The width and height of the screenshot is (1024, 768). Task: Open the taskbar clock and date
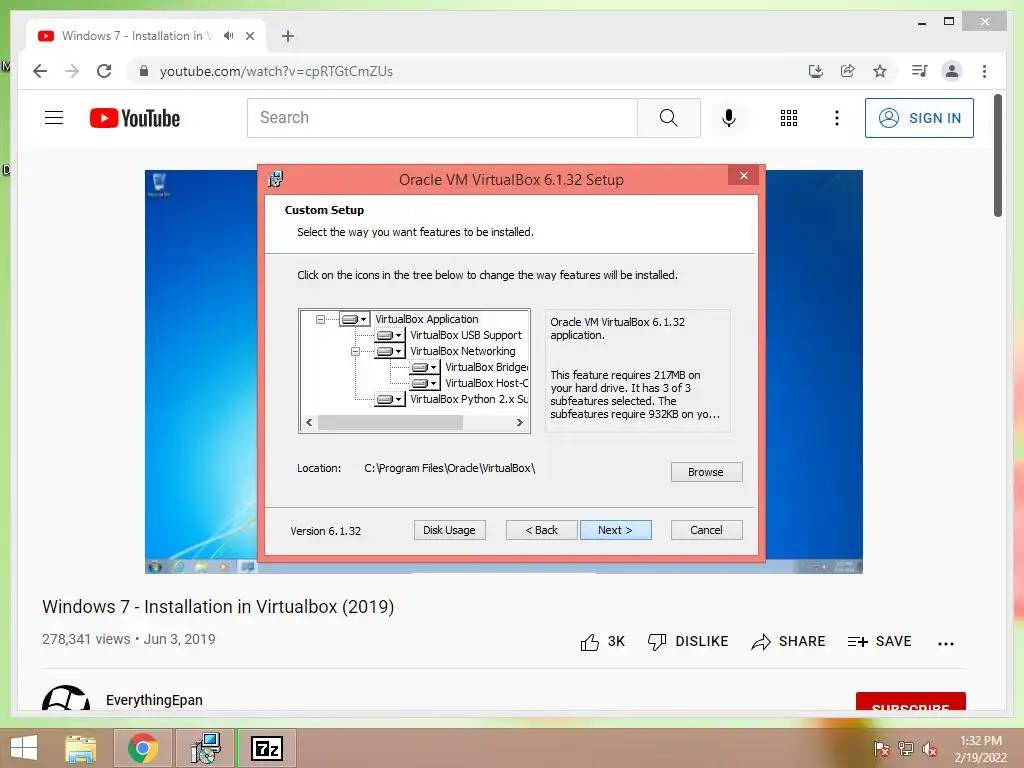click(980, 749)
